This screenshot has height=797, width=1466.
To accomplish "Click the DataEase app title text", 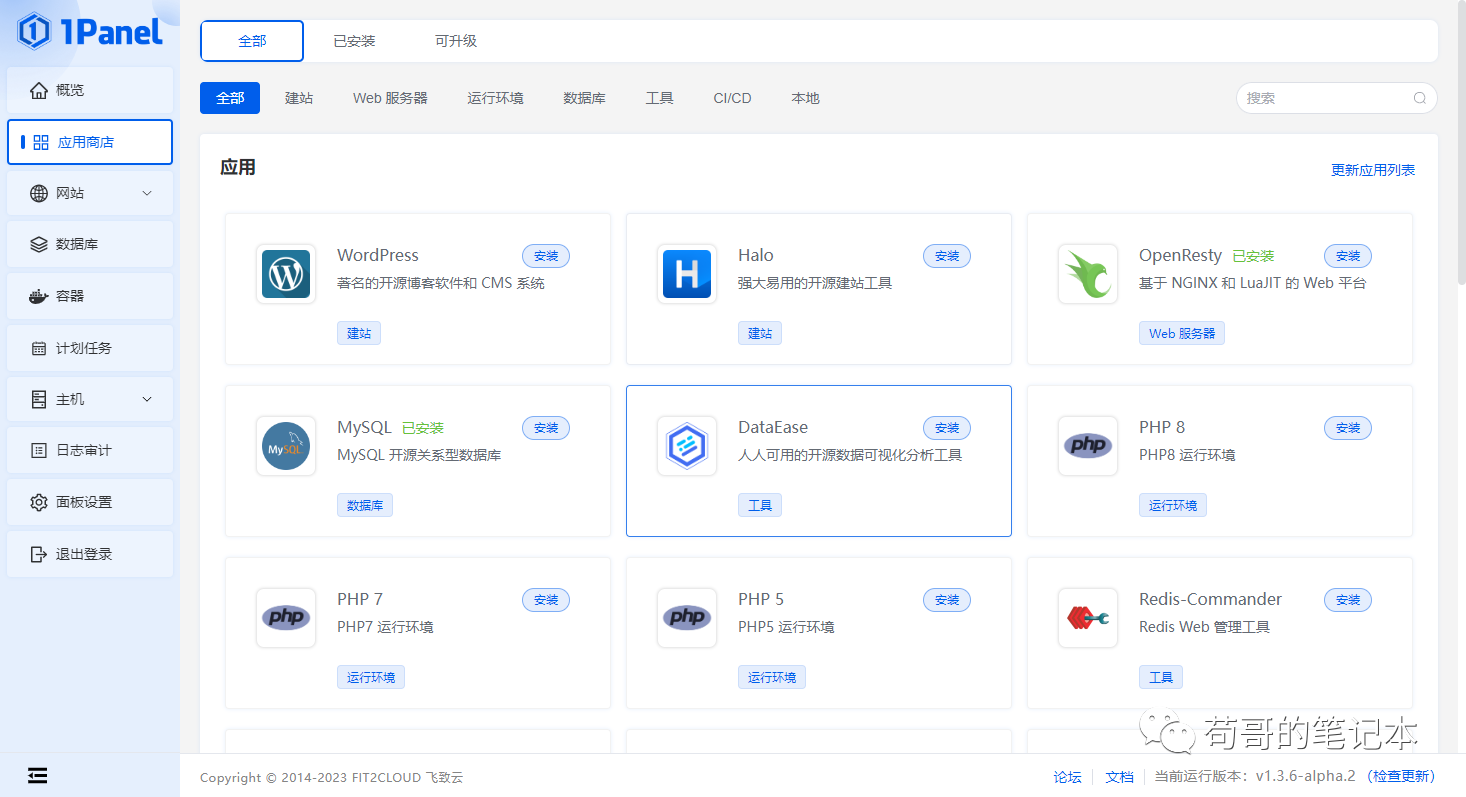I will coord(773,427).
